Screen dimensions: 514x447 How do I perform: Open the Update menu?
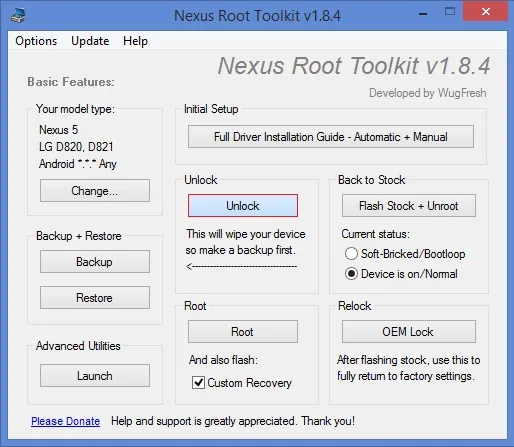90,41
